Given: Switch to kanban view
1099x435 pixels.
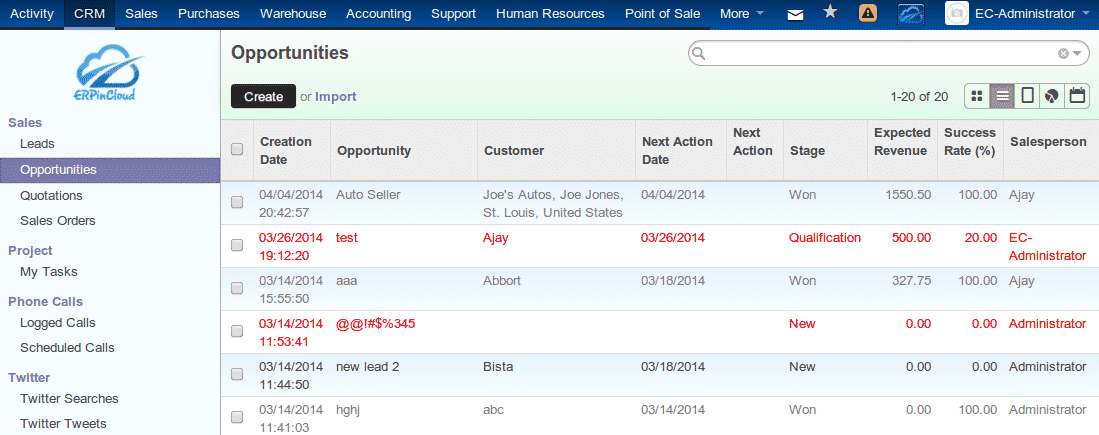Looking at the screenshot, I should [x=977, y=96].
